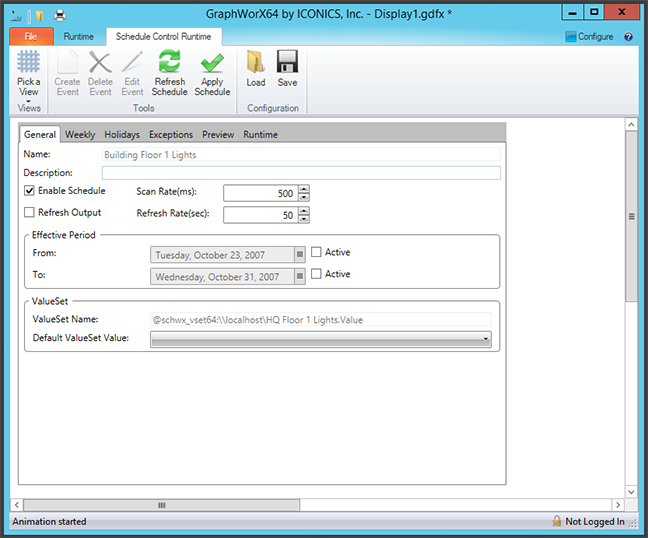
Task: Uncheck the Enable Schedule checkbox
Action: (29, 191)
